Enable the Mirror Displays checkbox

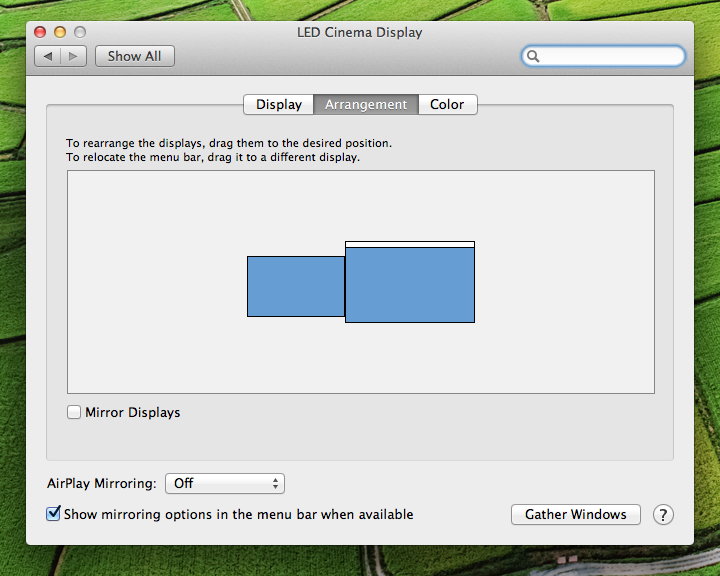pyautogui.click(x=74, y=412)
